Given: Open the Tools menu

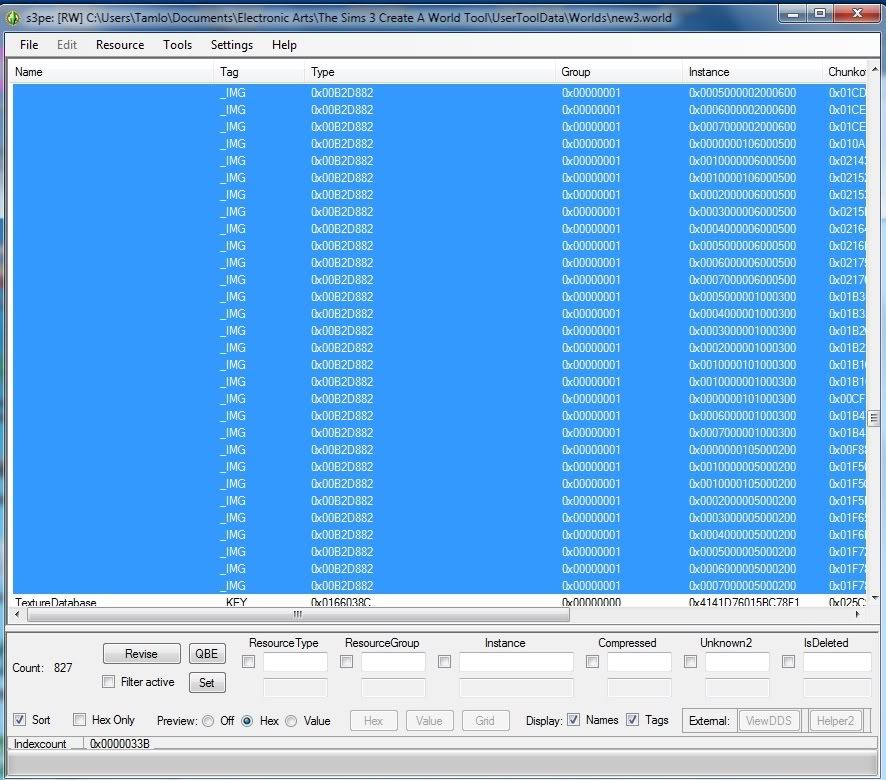Looking at the screenshot, I should (x=177, y=45).
